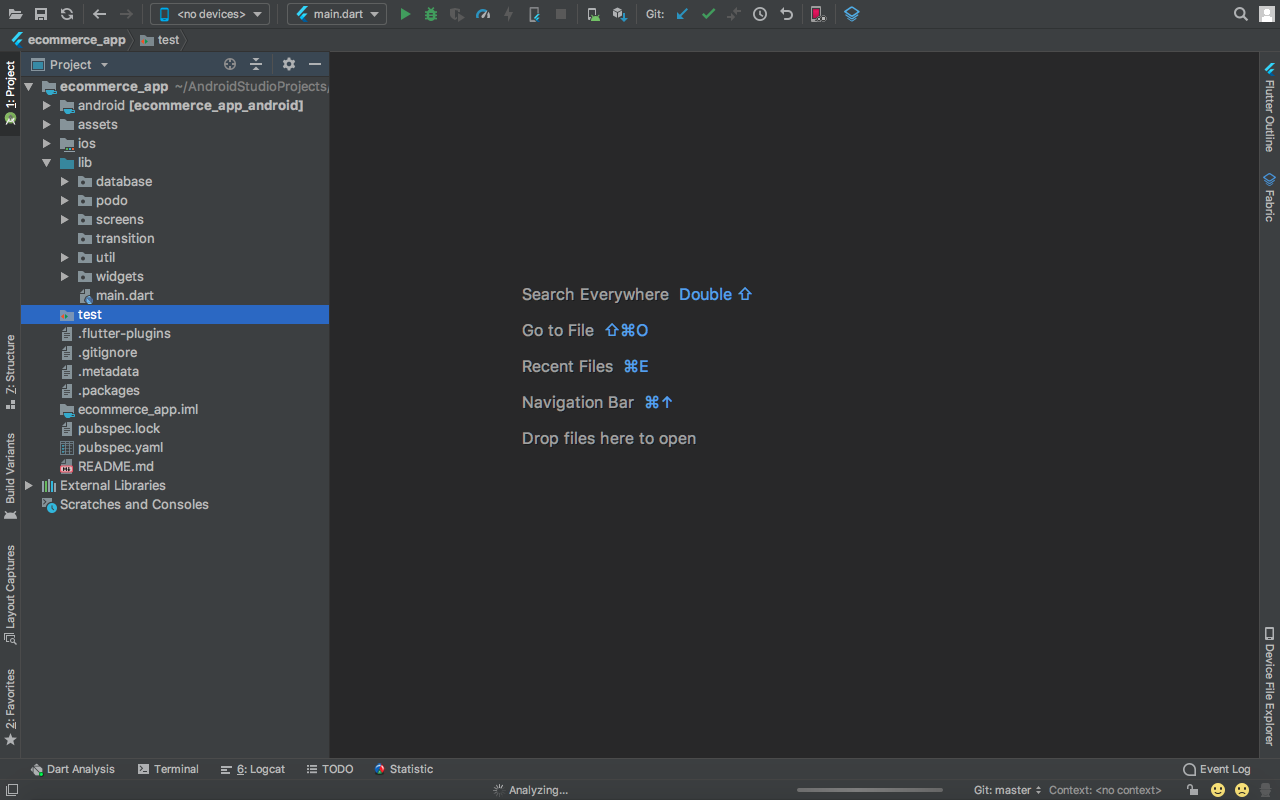Open the Favorites side tab
Image resolution: width=1280 pixels, height=800 pixels.
coord(10,707)
